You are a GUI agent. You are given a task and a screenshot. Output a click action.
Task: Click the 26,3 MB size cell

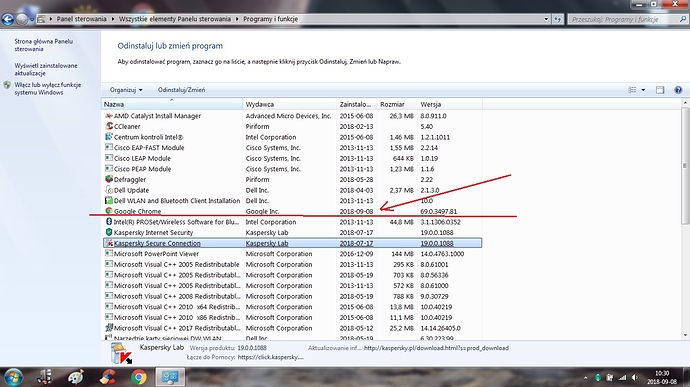tap(401, 116)
